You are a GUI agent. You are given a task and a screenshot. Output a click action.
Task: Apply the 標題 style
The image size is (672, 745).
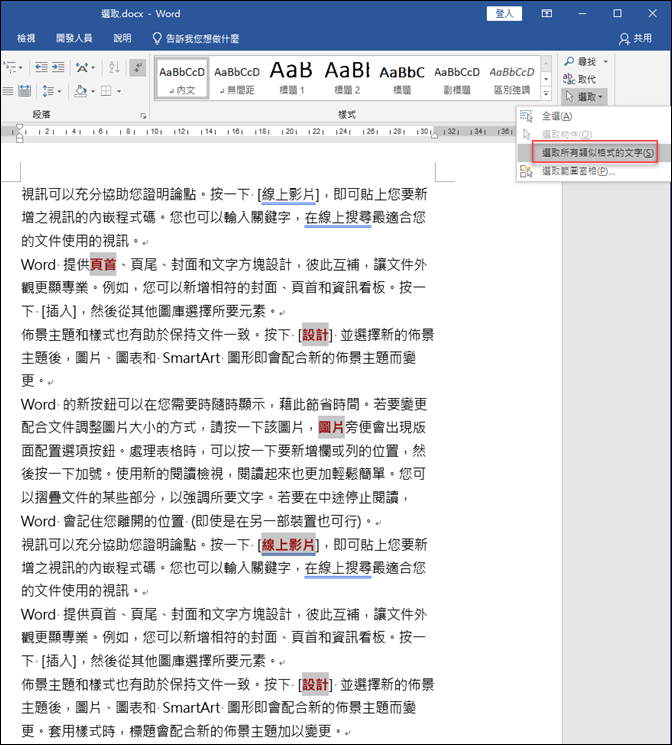(x=402, y=78)
